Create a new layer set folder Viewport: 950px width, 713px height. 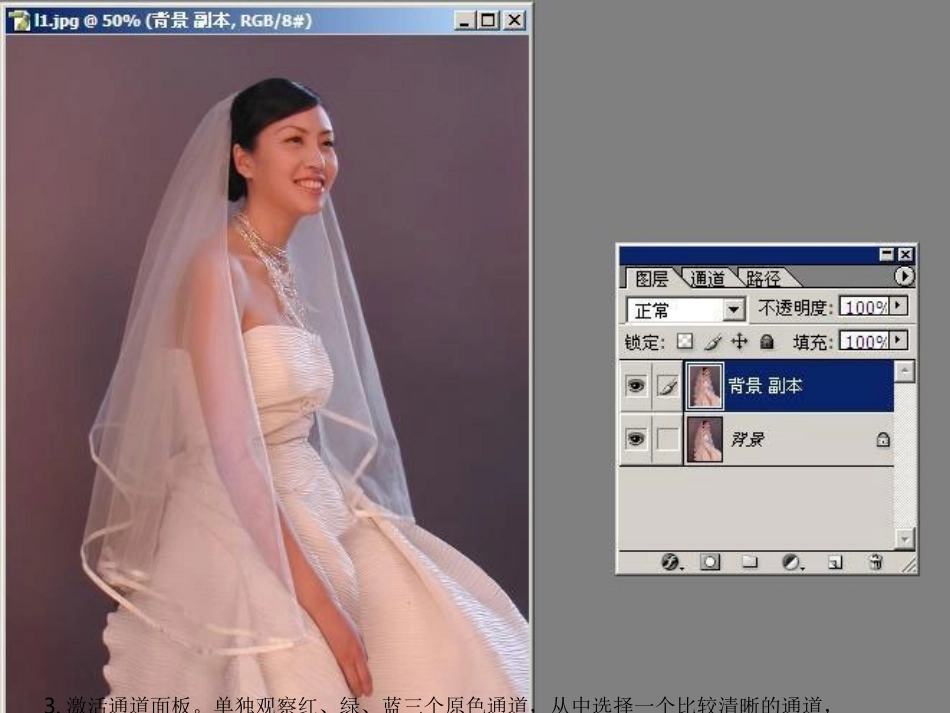(750, 562)
